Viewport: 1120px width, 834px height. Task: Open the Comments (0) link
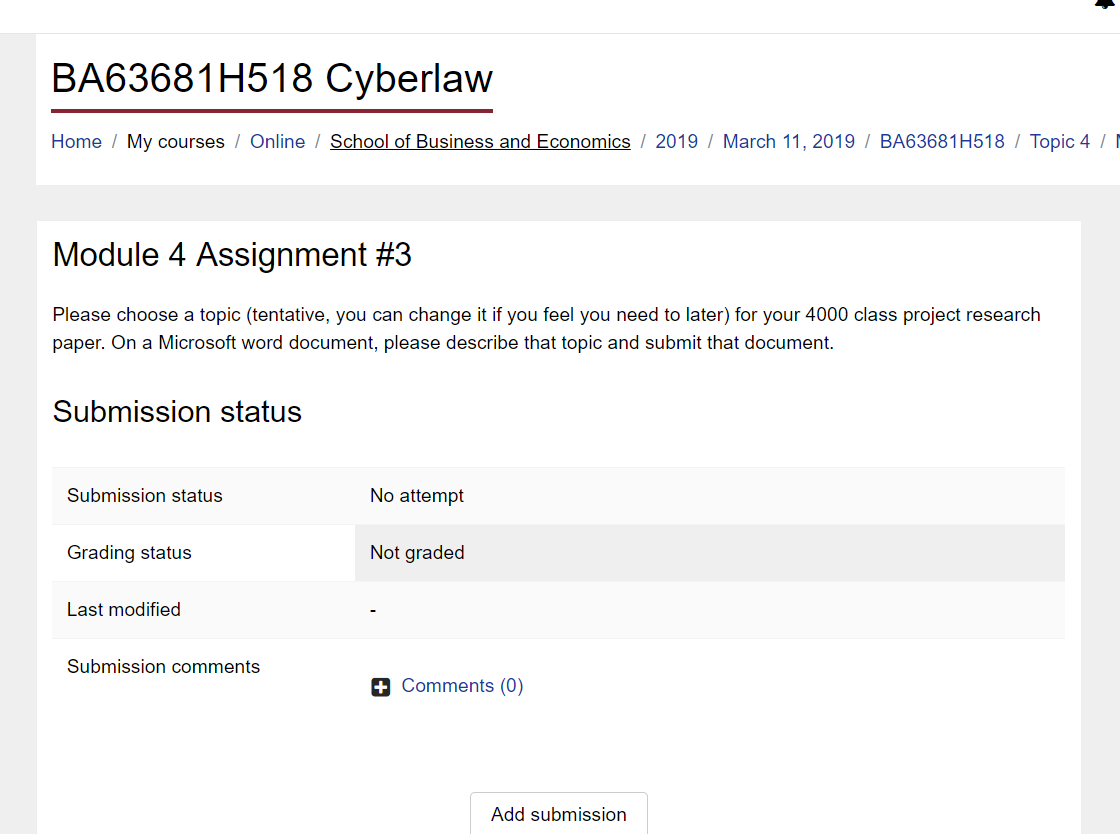(462, 685)
